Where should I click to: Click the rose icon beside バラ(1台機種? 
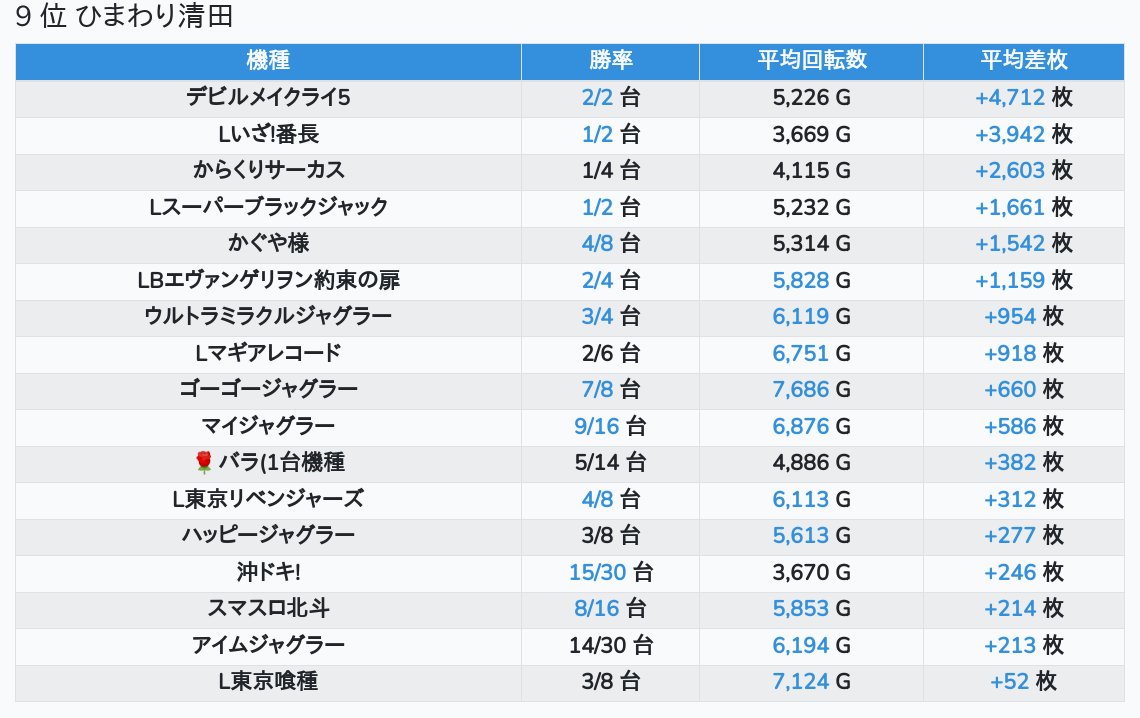[x=204, y=462]
